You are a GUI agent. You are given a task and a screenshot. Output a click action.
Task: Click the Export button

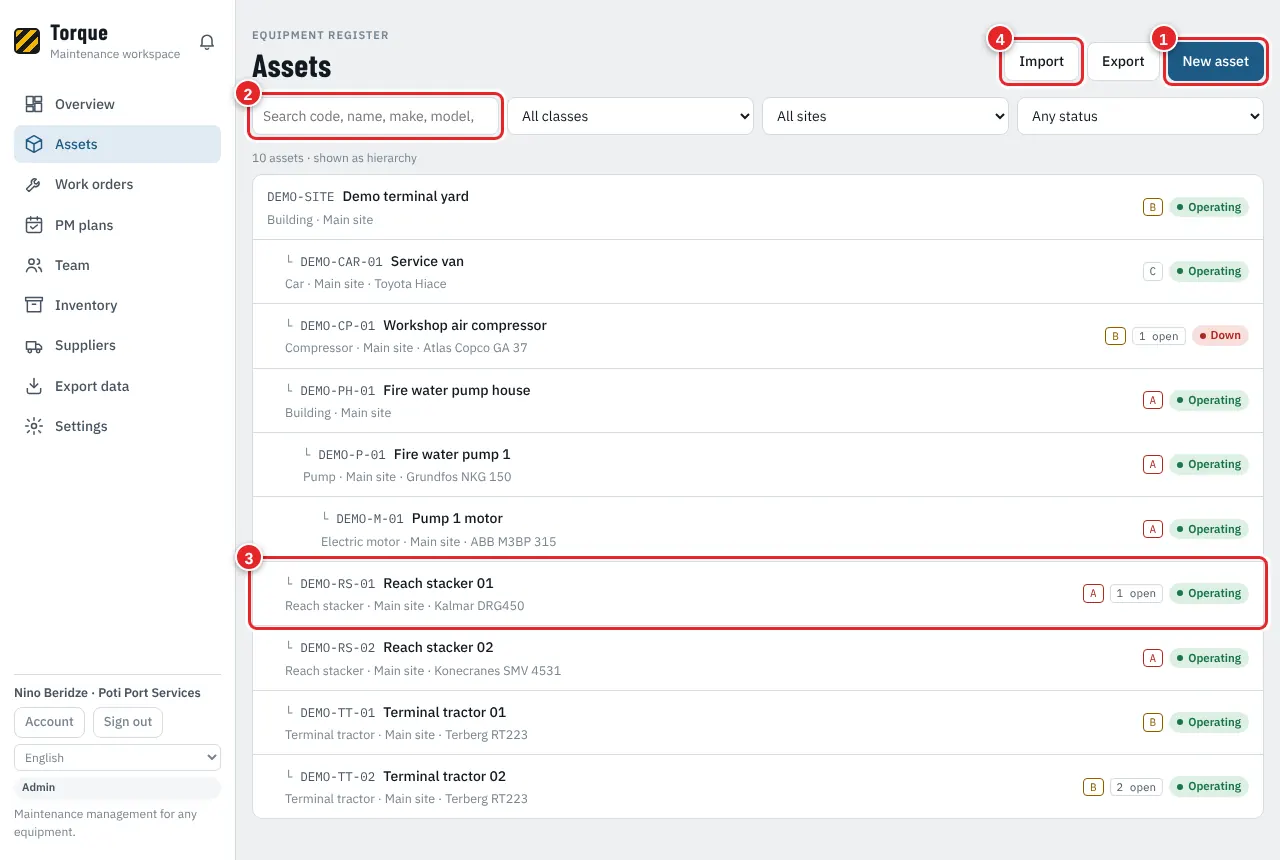click(x=1123, y=61)
